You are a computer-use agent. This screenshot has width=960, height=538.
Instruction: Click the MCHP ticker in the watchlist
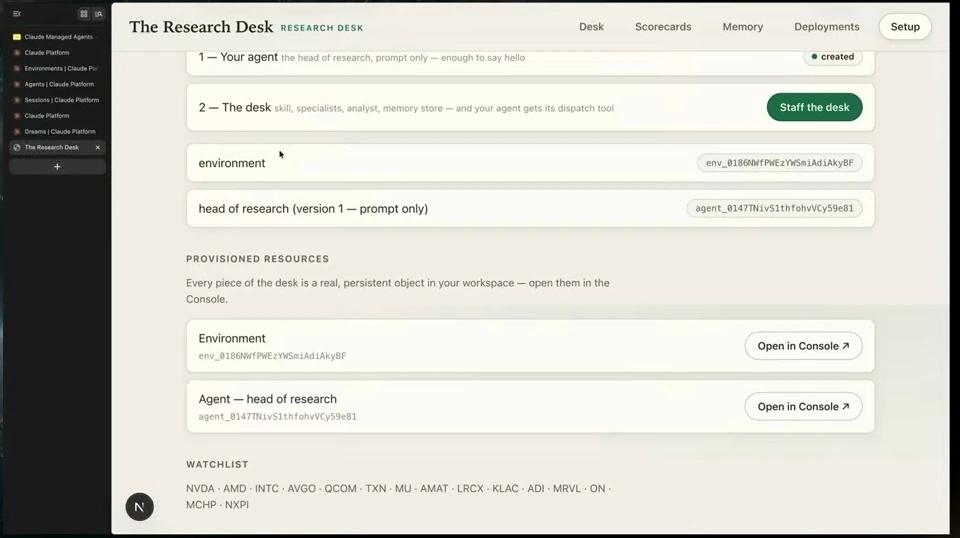click(201, 505)
